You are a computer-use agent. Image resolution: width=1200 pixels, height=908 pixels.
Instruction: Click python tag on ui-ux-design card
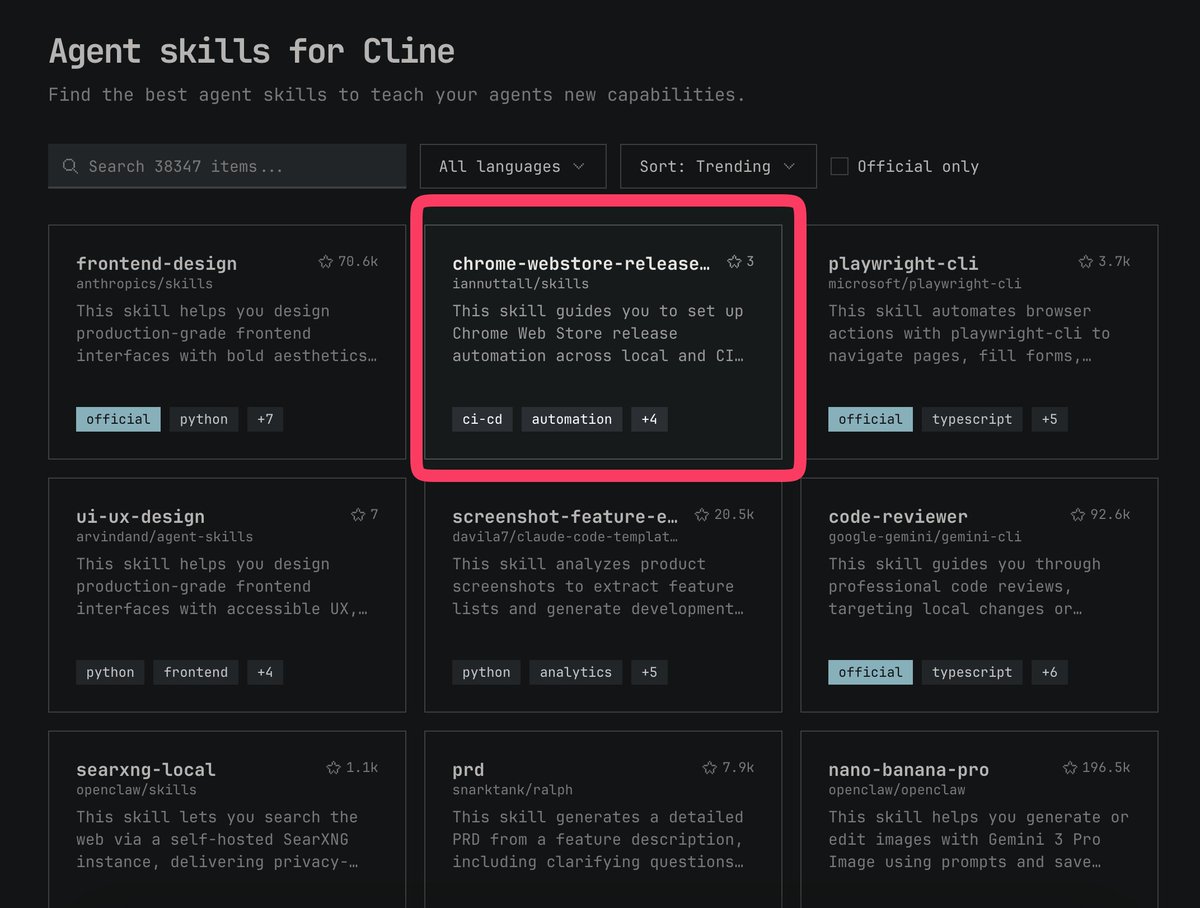pos(110,672)
